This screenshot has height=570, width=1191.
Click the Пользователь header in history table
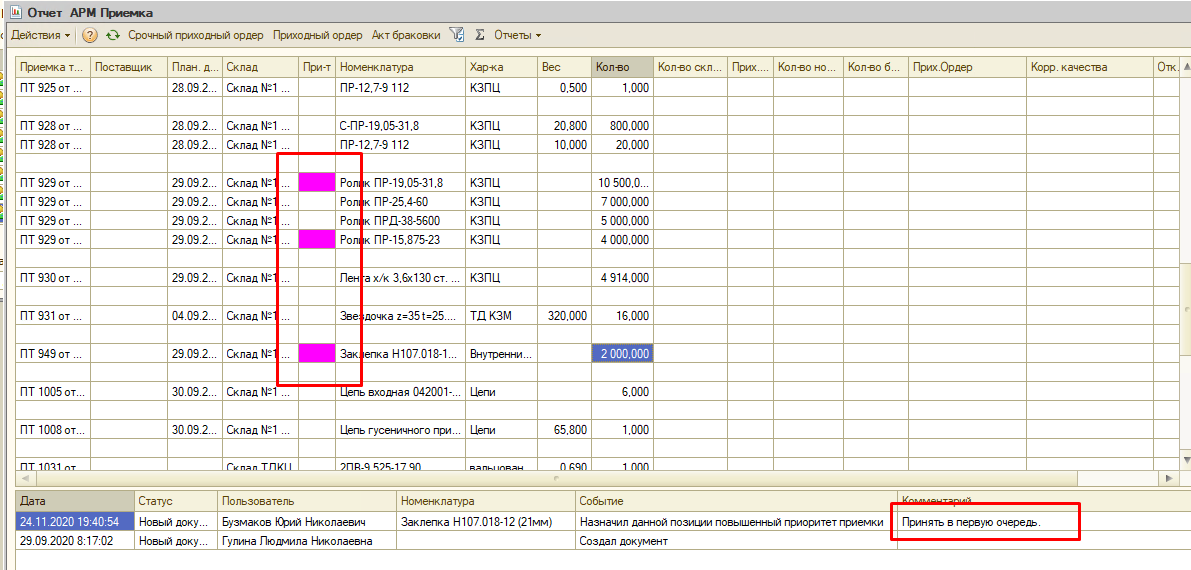[x=307, y=502]
